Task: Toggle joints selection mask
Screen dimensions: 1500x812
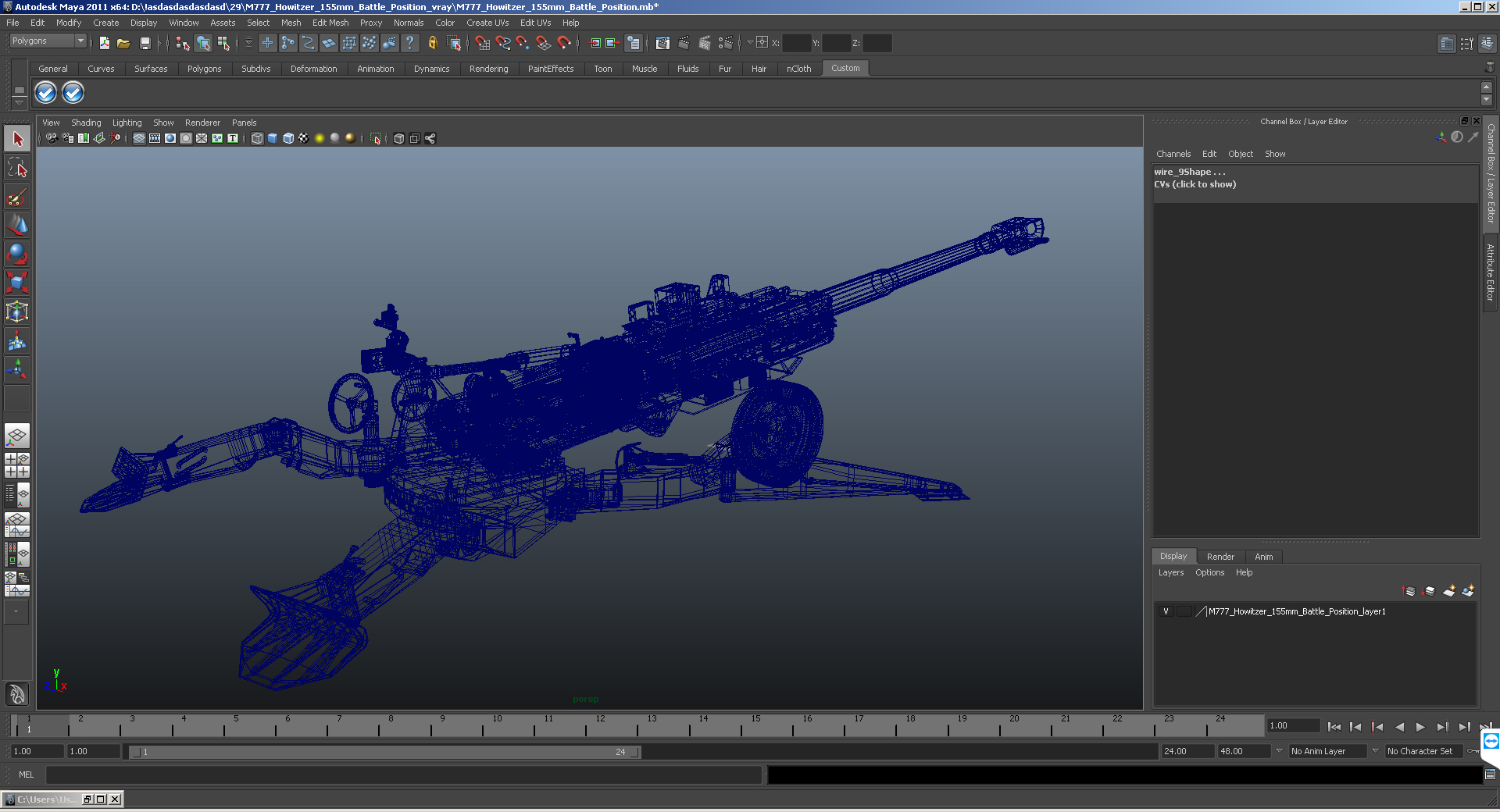Action: click(x=288, y=43)
